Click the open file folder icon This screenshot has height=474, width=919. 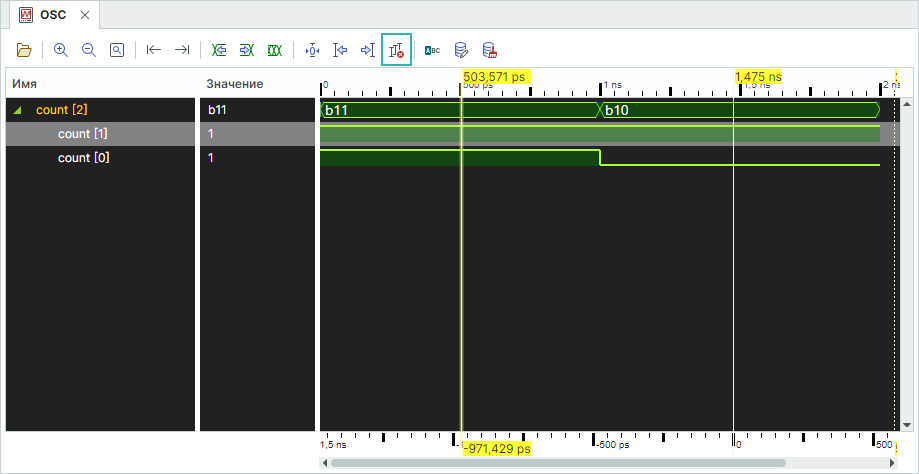click(25, 50)
